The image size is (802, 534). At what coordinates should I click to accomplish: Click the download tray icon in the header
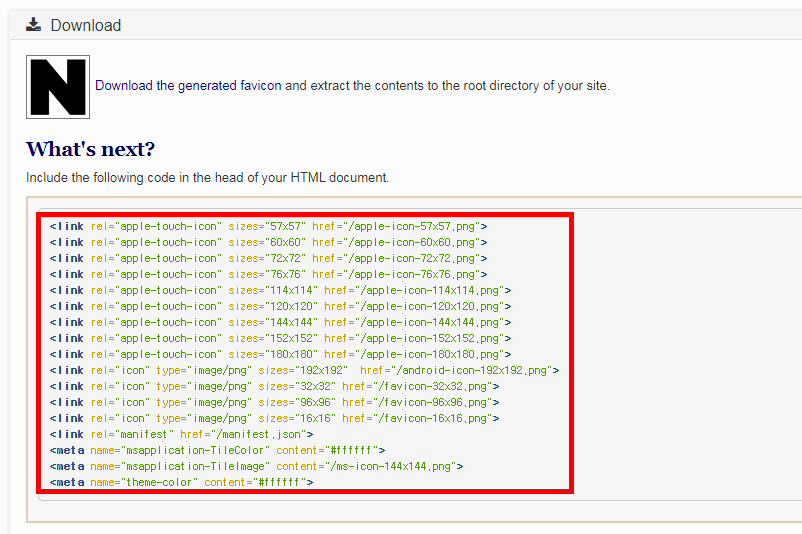click(x=34, y=25)
